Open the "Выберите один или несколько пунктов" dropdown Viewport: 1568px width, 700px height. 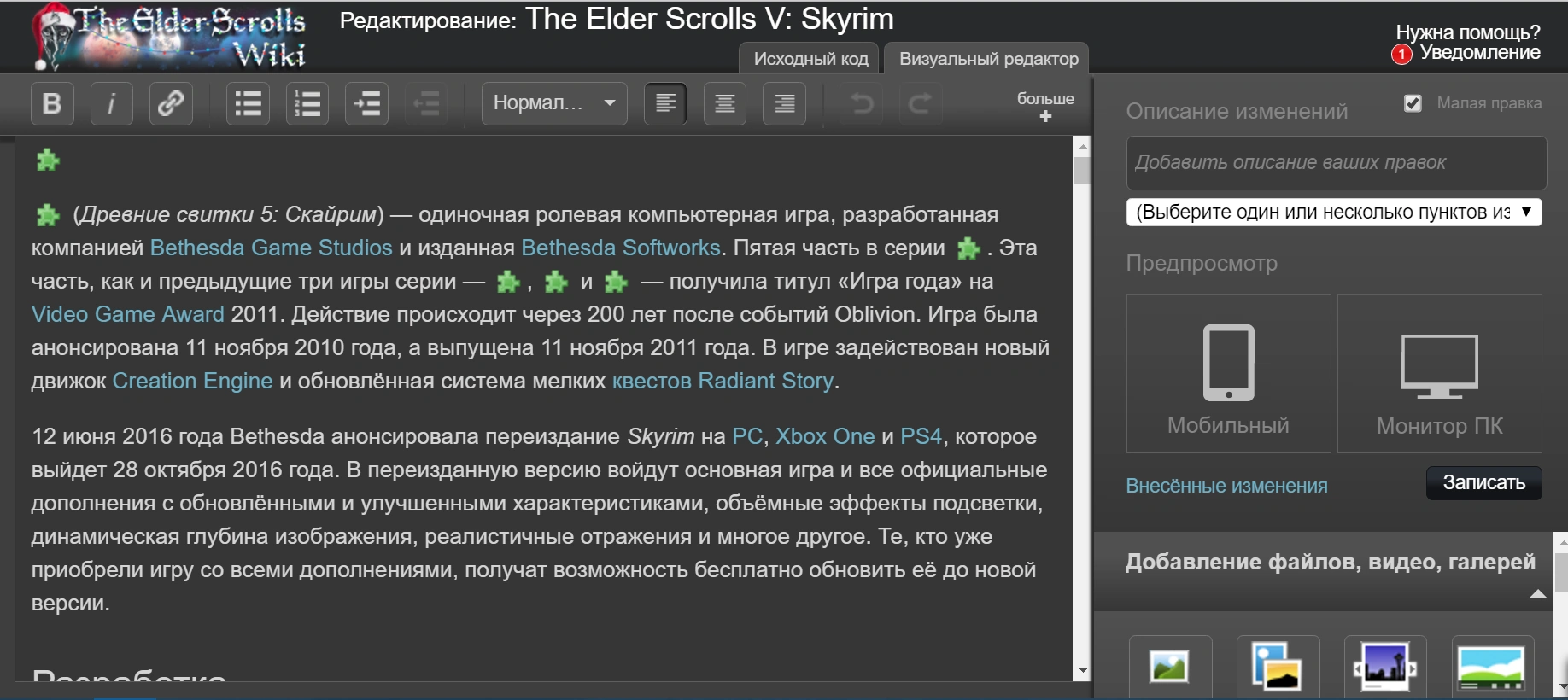(x=1334, y=212)
